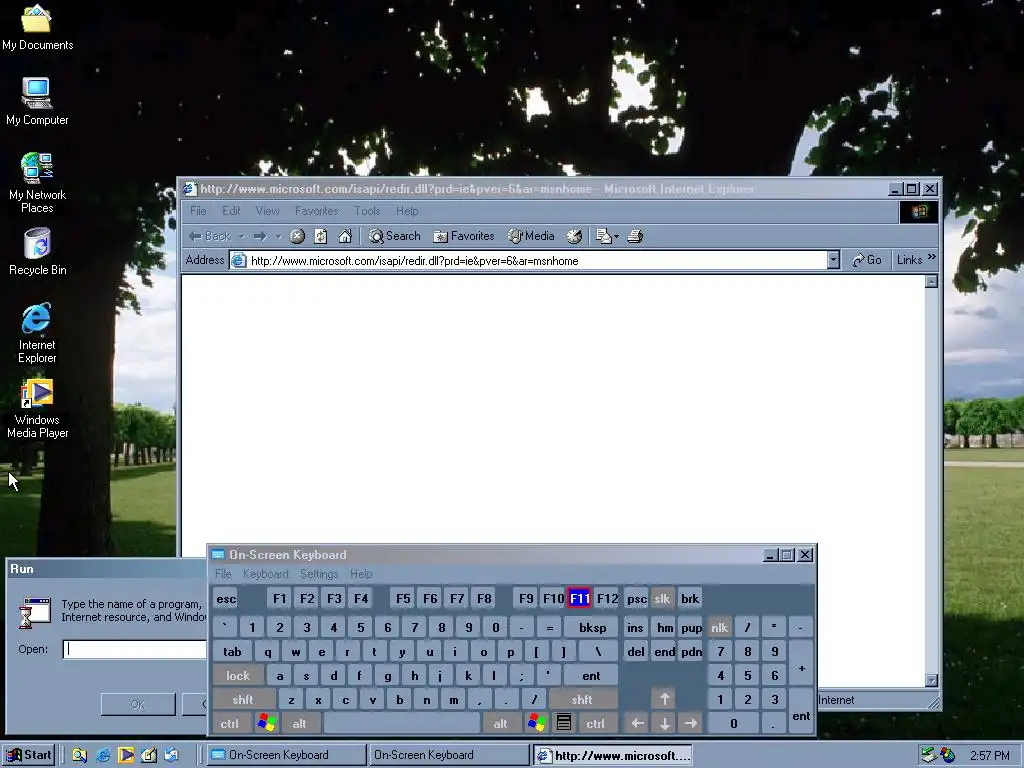Viewport: 1024px width, 768px height.
Task: Click the Print icon in IE toolbar
Action: pos(635,236)
